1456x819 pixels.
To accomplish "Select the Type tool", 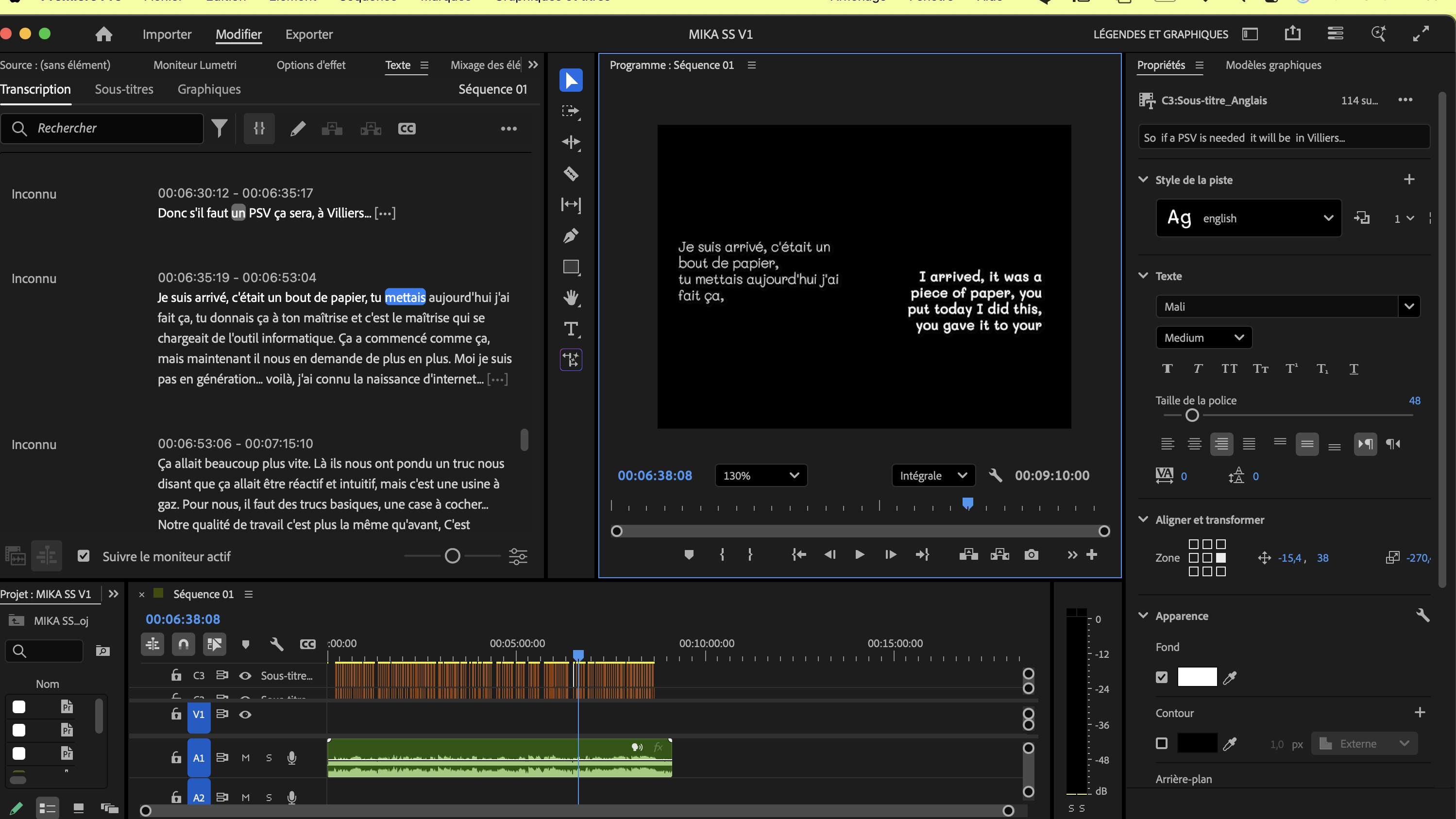I will 571,329.
